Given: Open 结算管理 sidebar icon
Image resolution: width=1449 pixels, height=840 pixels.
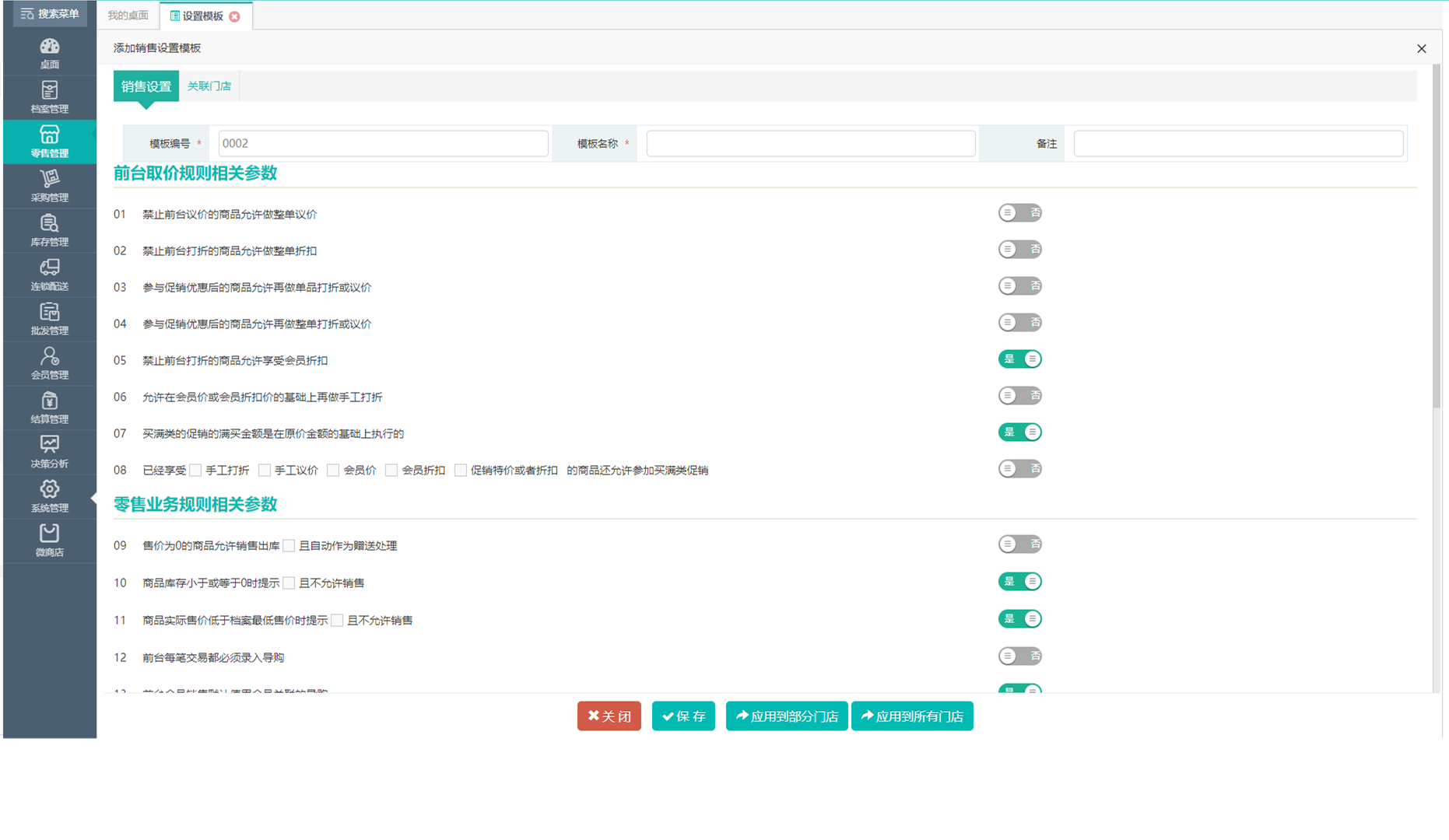Looking at the screenshot, I should [49, 408].
